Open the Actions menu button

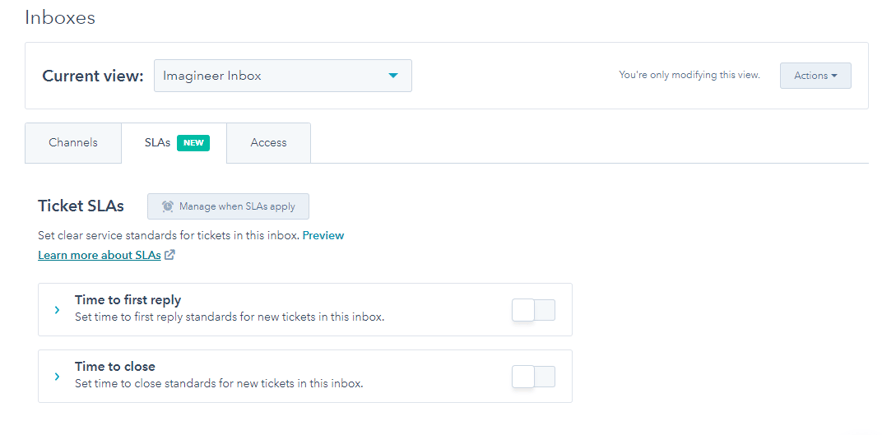[x=815, y=76]
